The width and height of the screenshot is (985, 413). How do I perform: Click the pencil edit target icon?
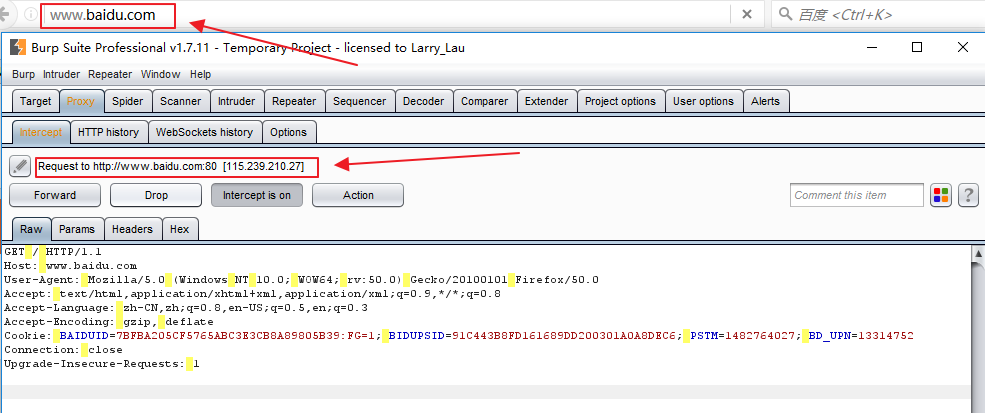(x=20, y=167)
